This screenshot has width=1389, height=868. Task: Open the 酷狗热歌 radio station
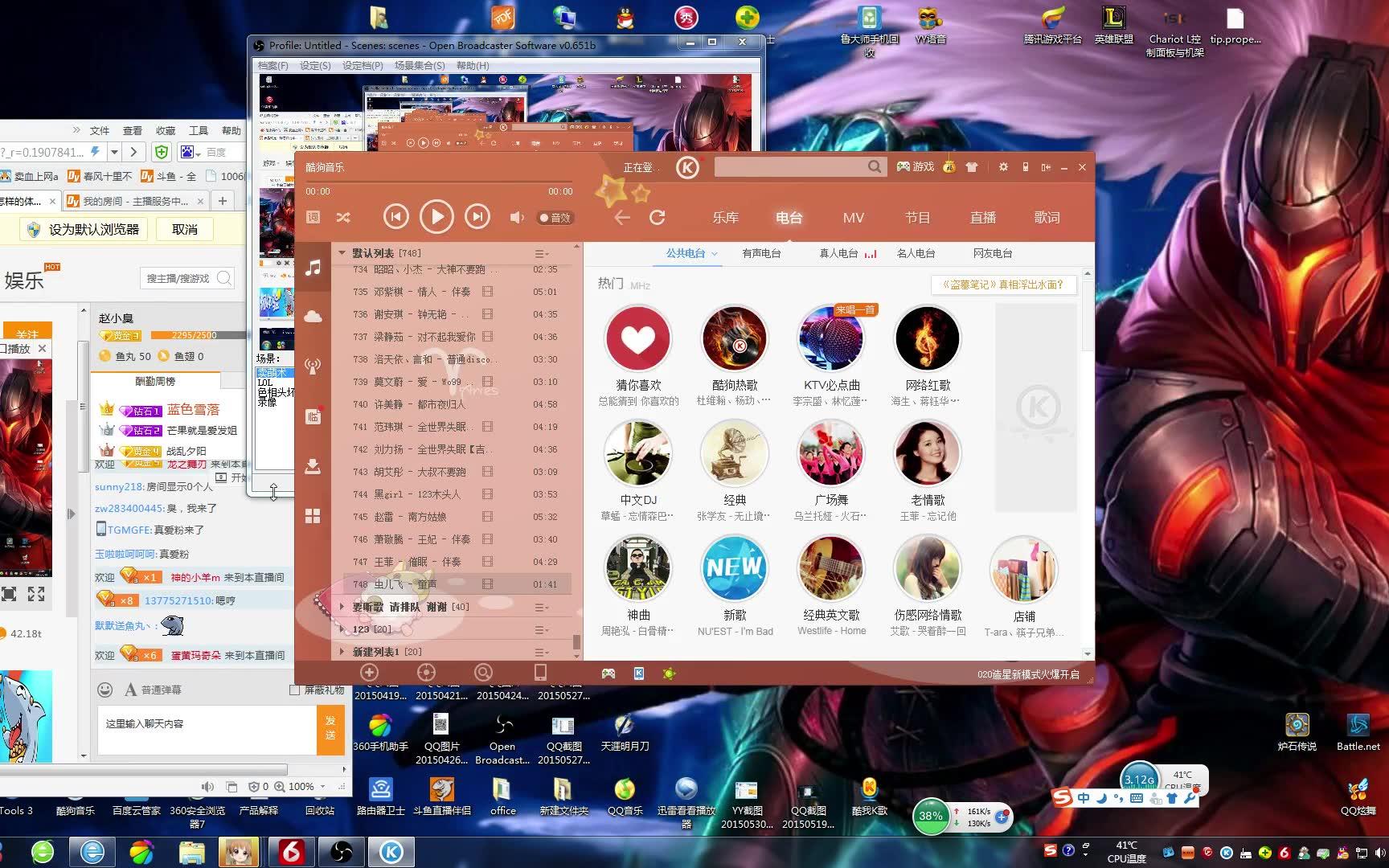pyautogui.click(x=734, y=339)
